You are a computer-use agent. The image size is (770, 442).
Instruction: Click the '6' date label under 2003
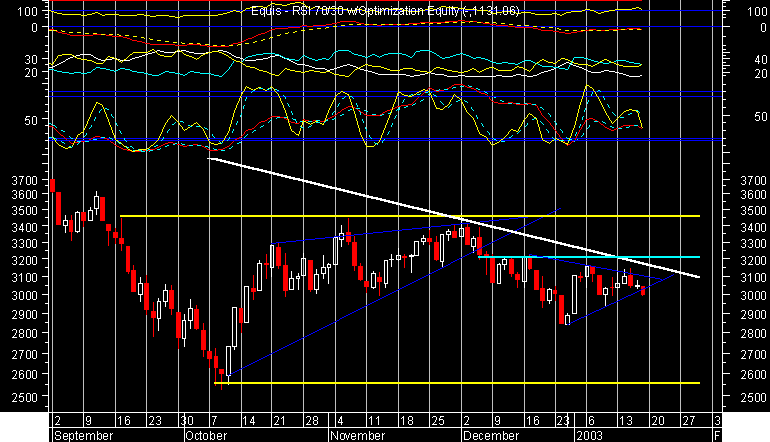click(x=591, y=421)
